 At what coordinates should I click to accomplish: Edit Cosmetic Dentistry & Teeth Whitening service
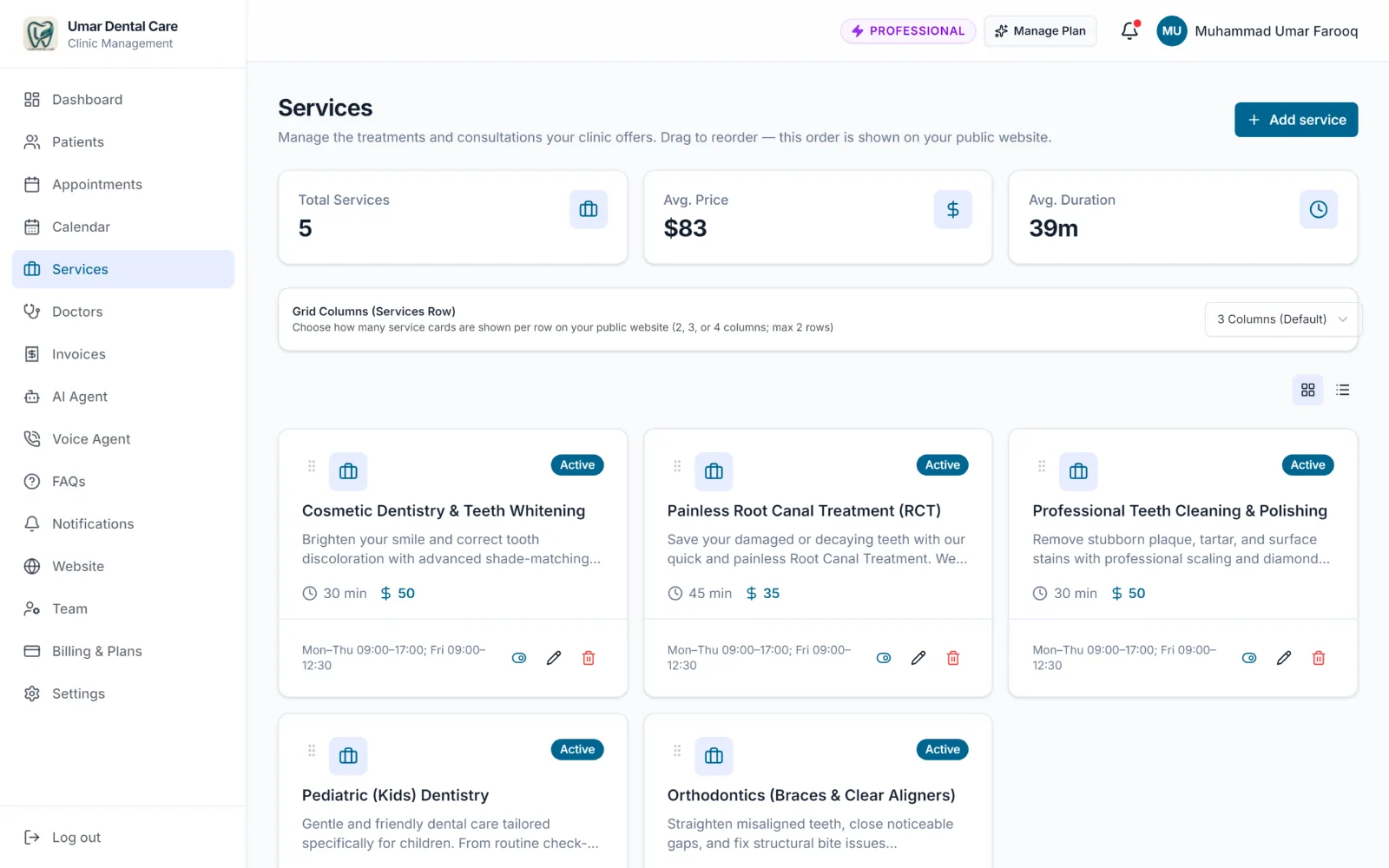[x=554, y=658]
